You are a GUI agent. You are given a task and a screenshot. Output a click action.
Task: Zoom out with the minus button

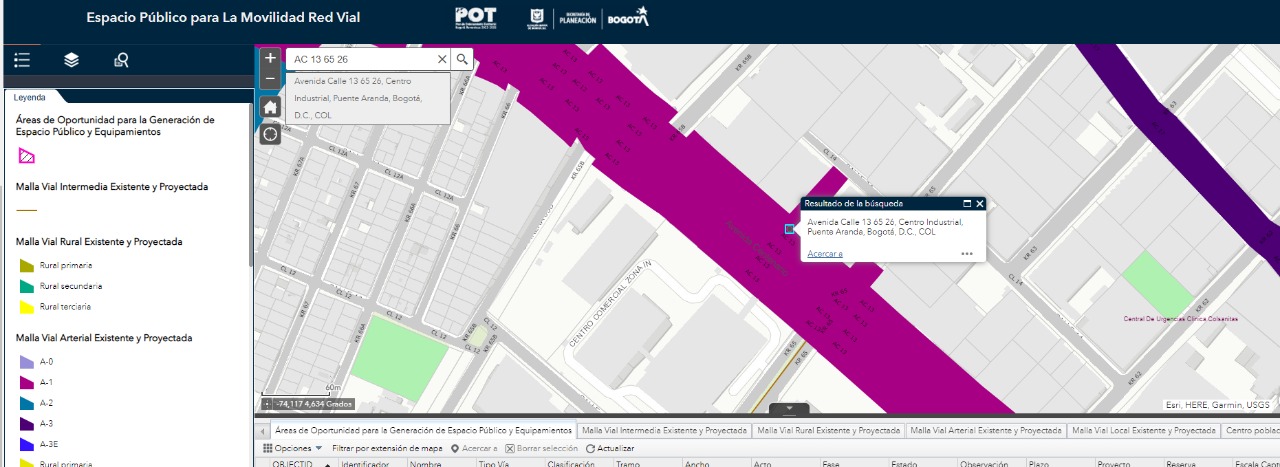click(270, 79)
